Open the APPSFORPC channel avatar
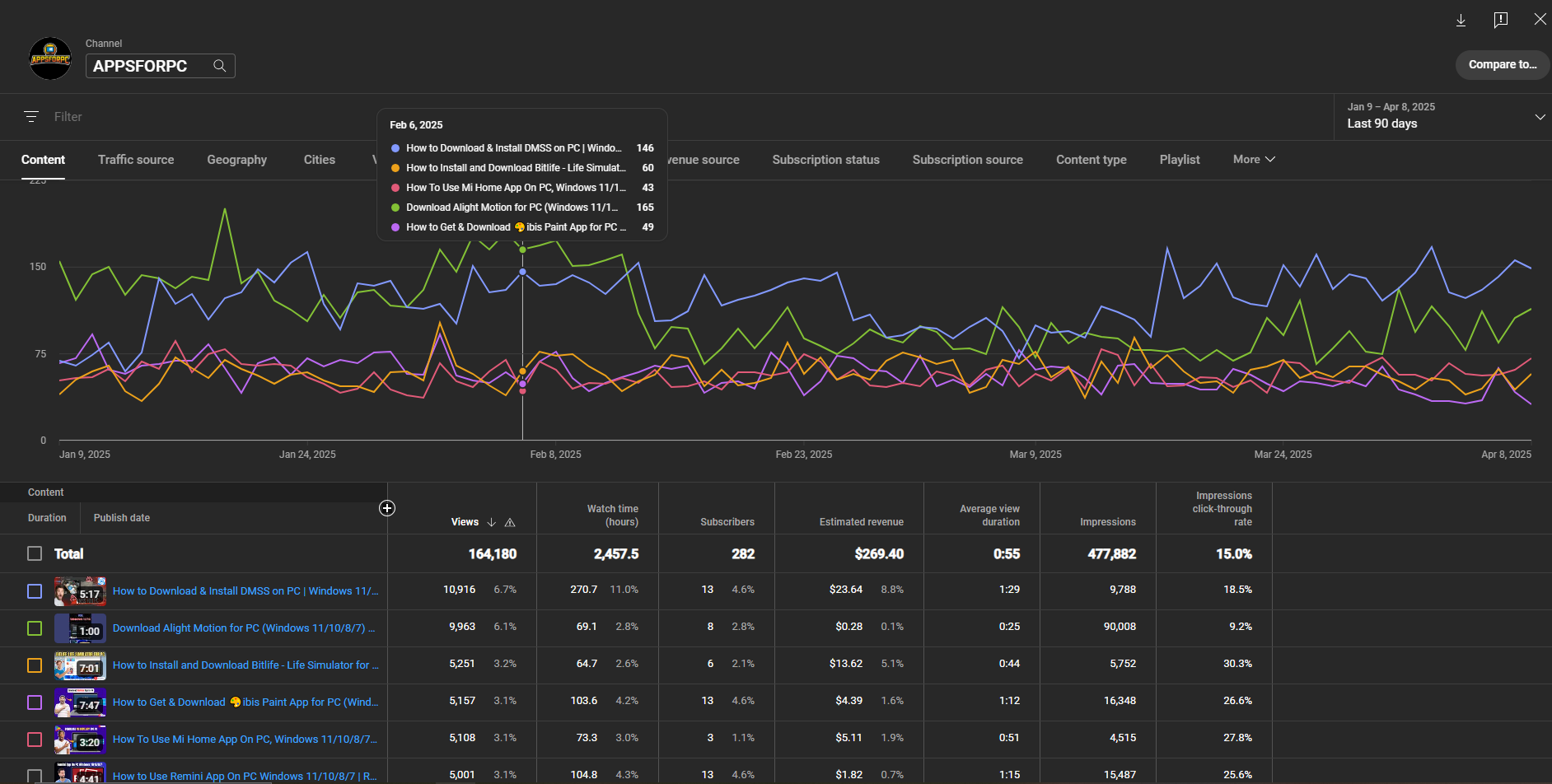 50,58
